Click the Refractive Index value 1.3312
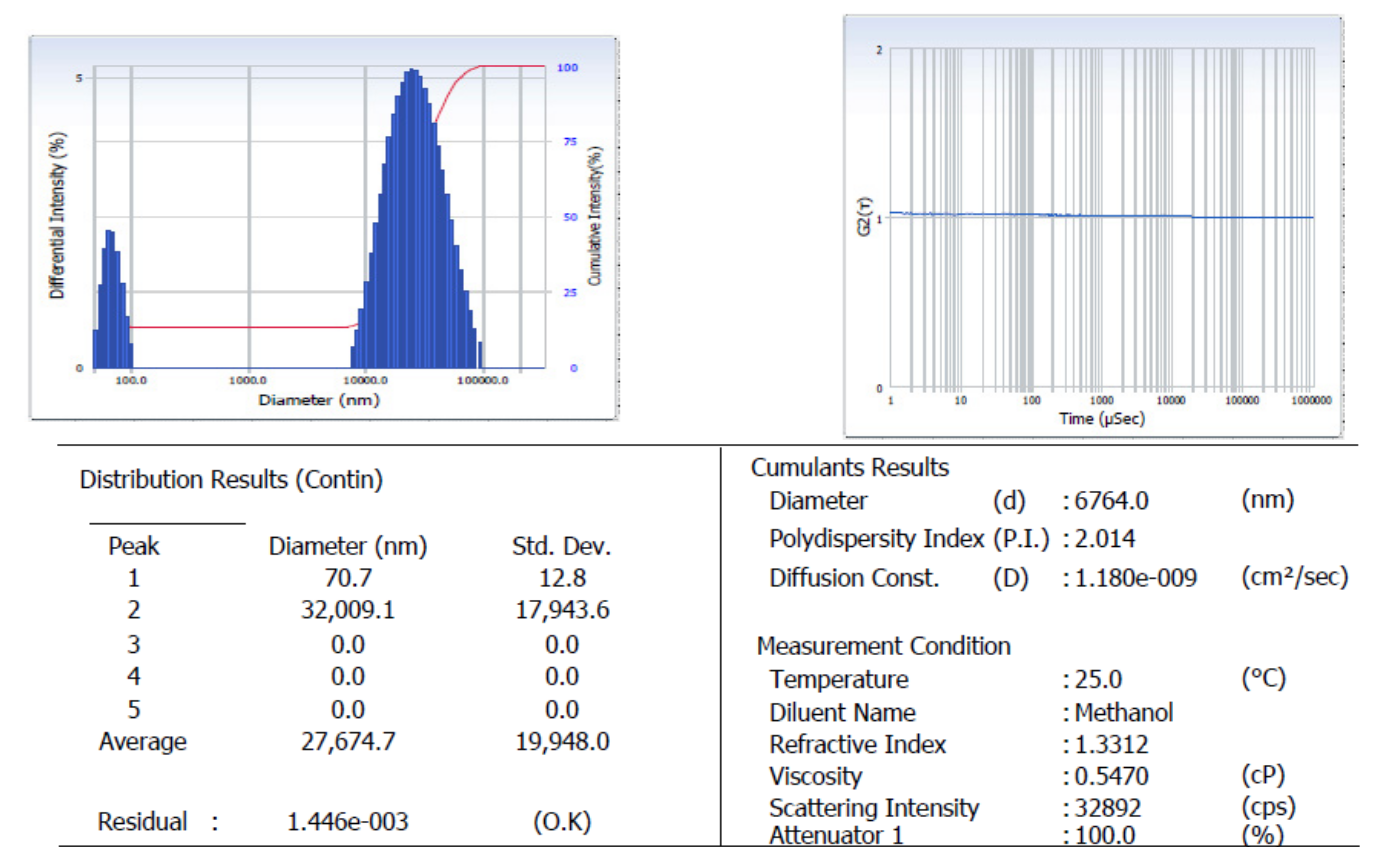This screenshot has width=1383, height=868. [1111, 744]
